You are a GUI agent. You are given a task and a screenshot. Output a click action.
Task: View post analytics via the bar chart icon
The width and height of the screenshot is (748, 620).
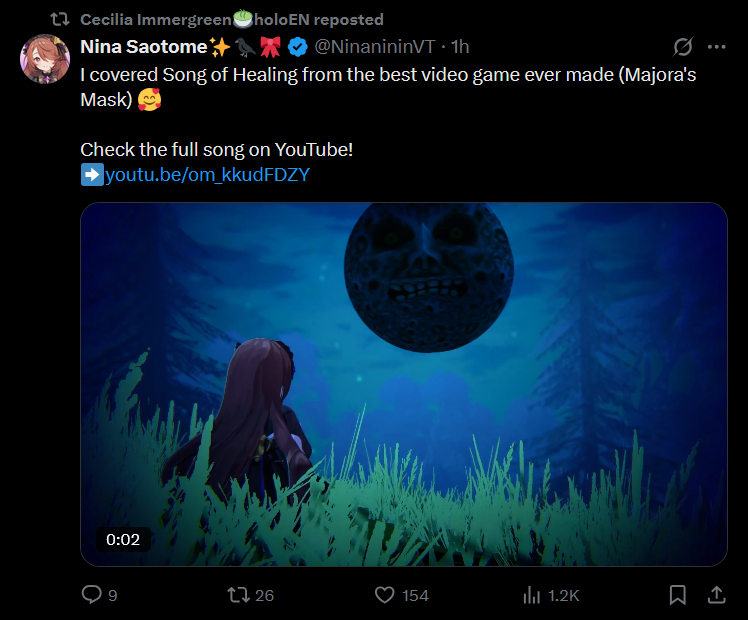coord(532,595)
